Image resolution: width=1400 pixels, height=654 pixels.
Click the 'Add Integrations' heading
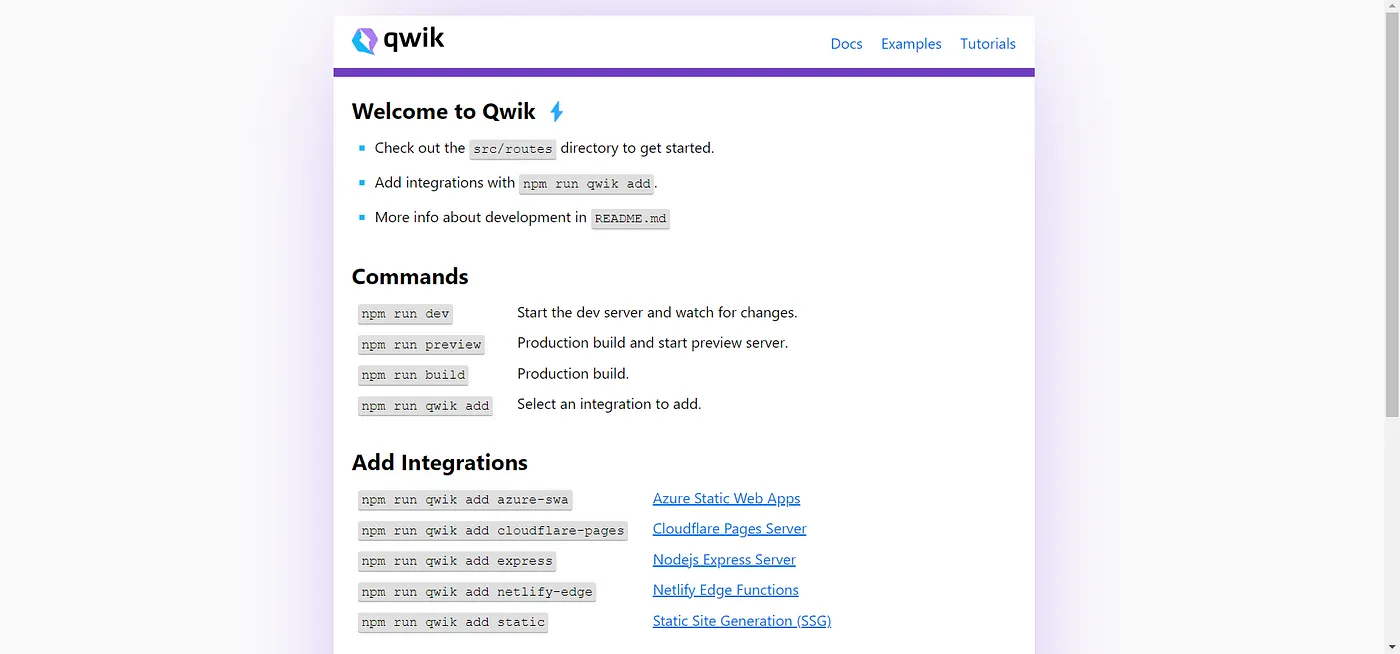(440, 463)
